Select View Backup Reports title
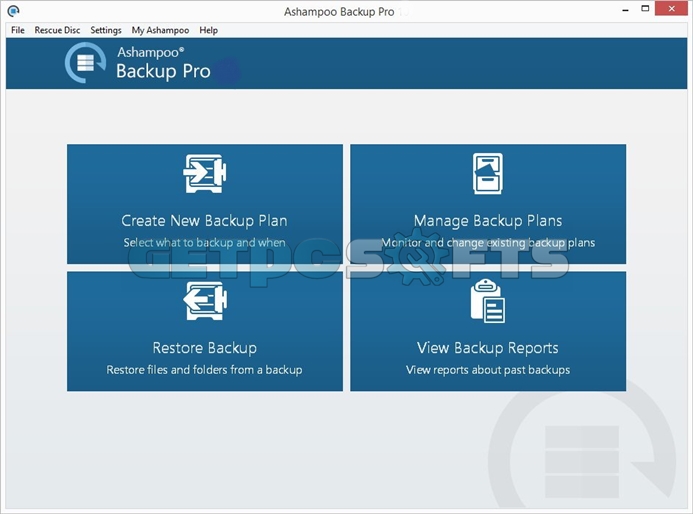Viewport: 693px width, 514px height. 487,348
